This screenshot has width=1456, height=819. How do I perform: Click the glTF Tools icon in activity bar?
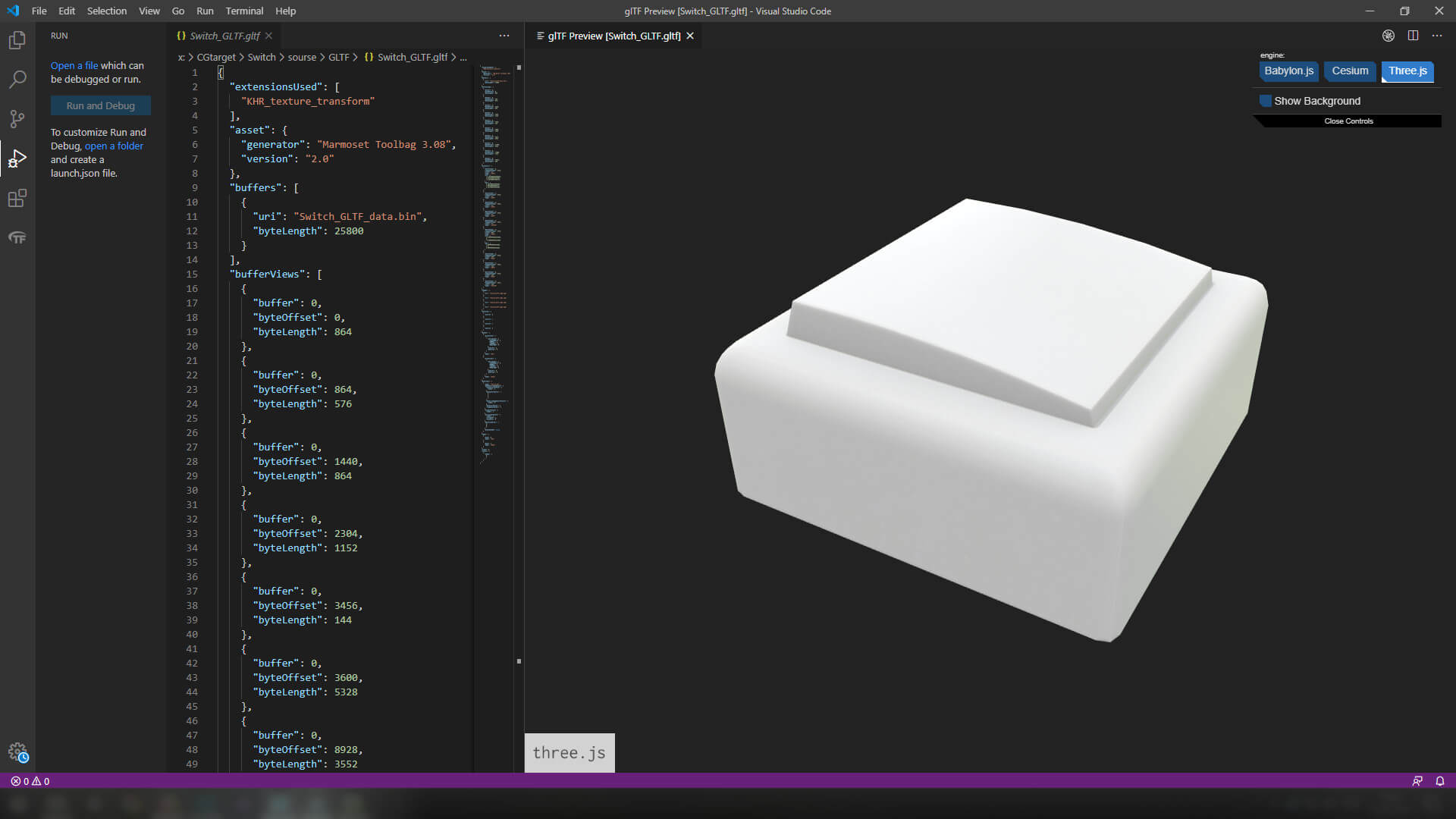click(x=17, y=238)
